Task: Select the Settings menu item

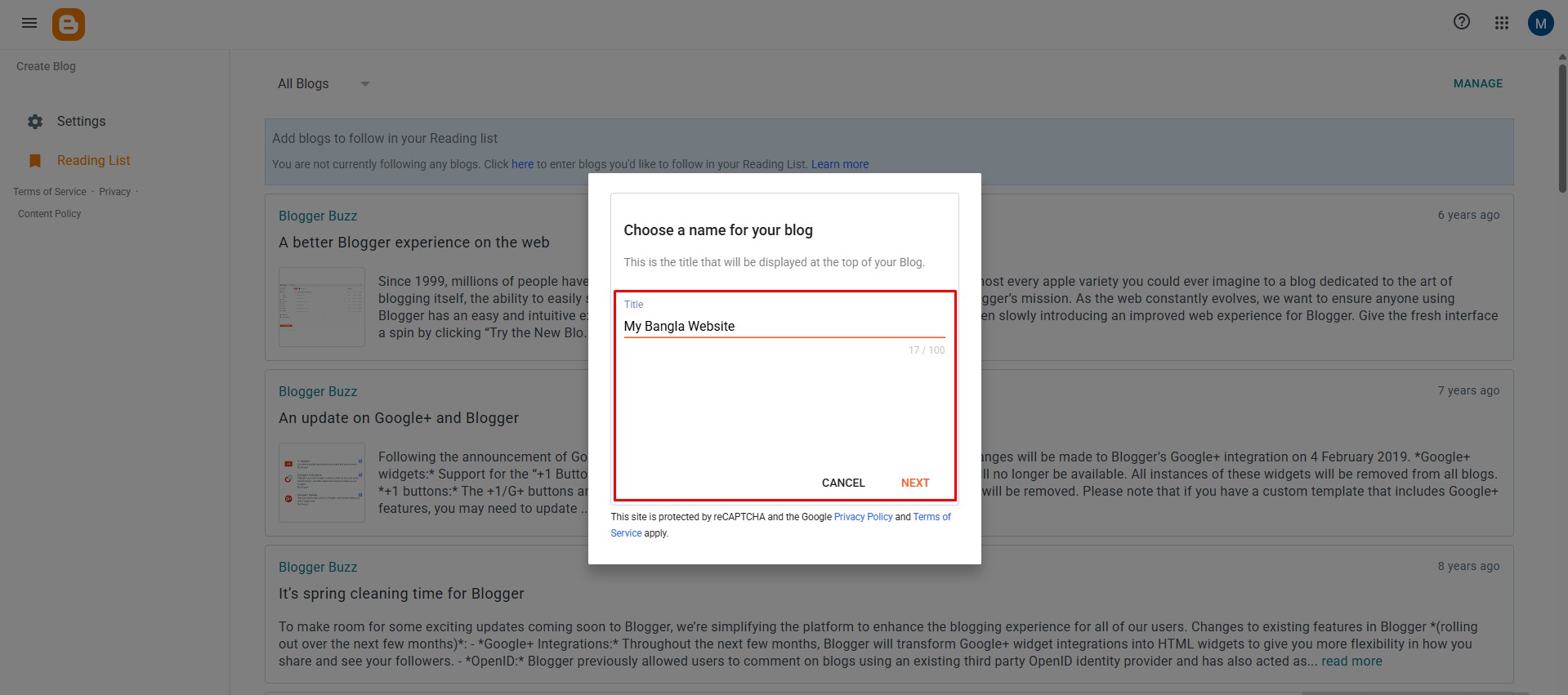Action: point(81,122)
